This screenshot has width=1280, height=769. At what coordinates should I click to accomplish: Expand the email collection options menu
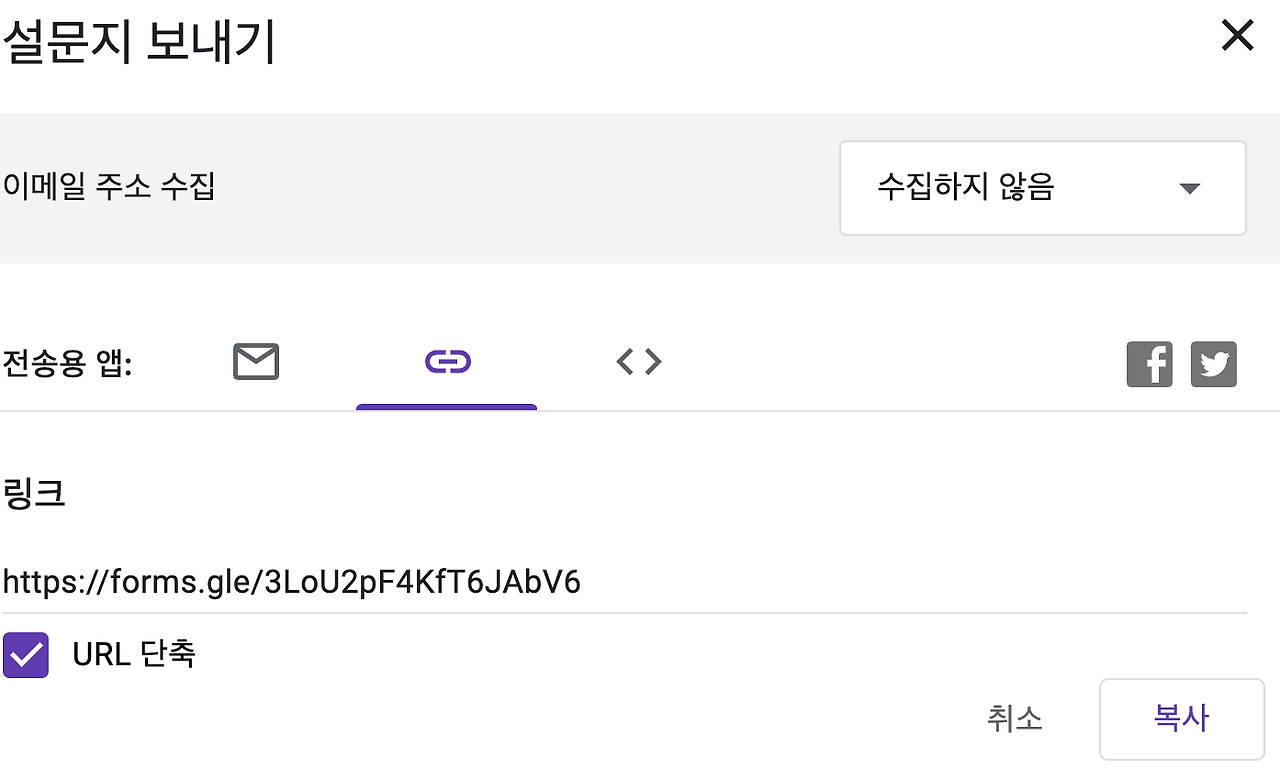1042,188
